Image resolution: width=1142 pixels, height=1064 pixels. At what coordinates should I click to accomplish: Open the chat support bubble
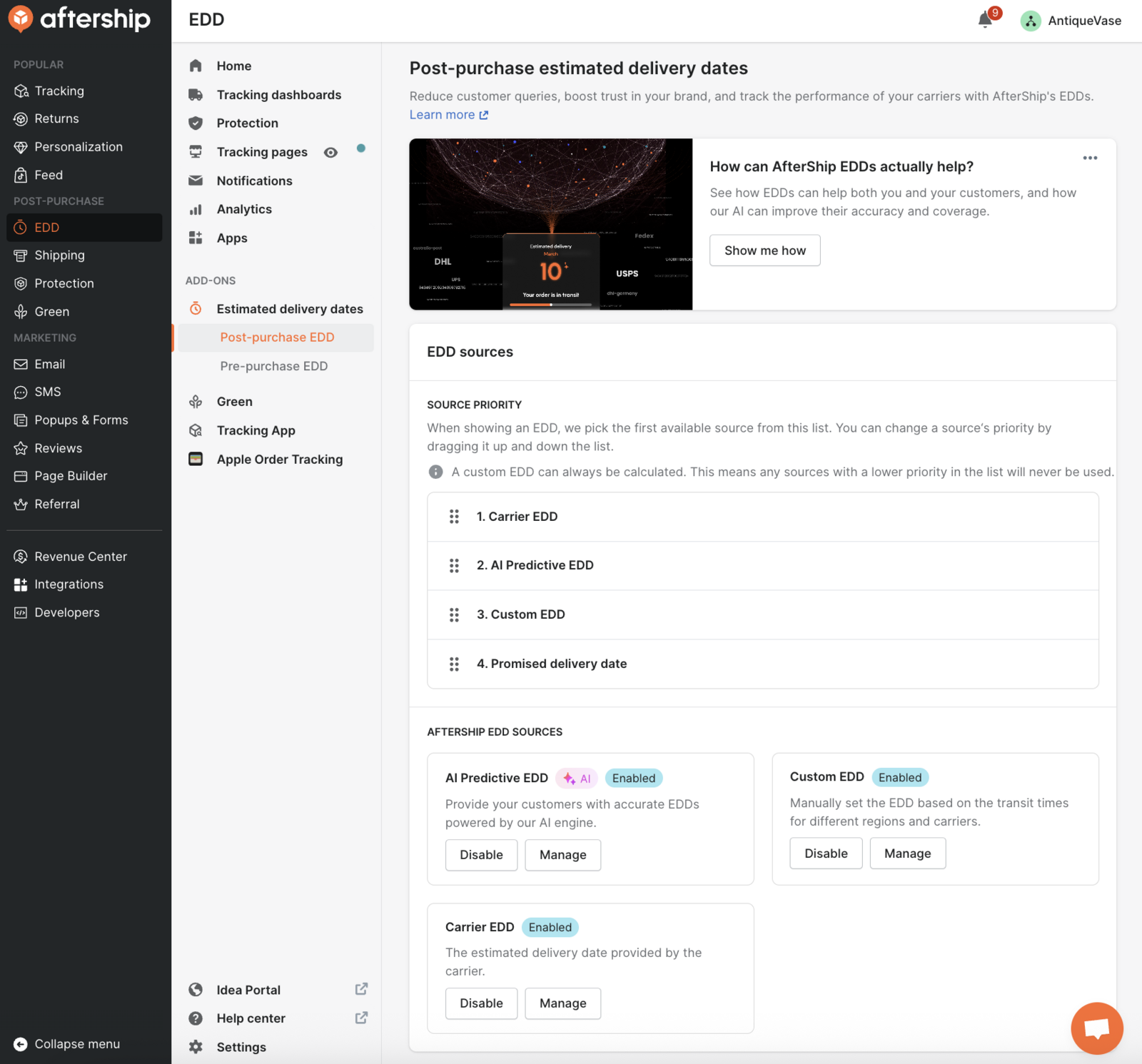(x=1096, y=1028)
